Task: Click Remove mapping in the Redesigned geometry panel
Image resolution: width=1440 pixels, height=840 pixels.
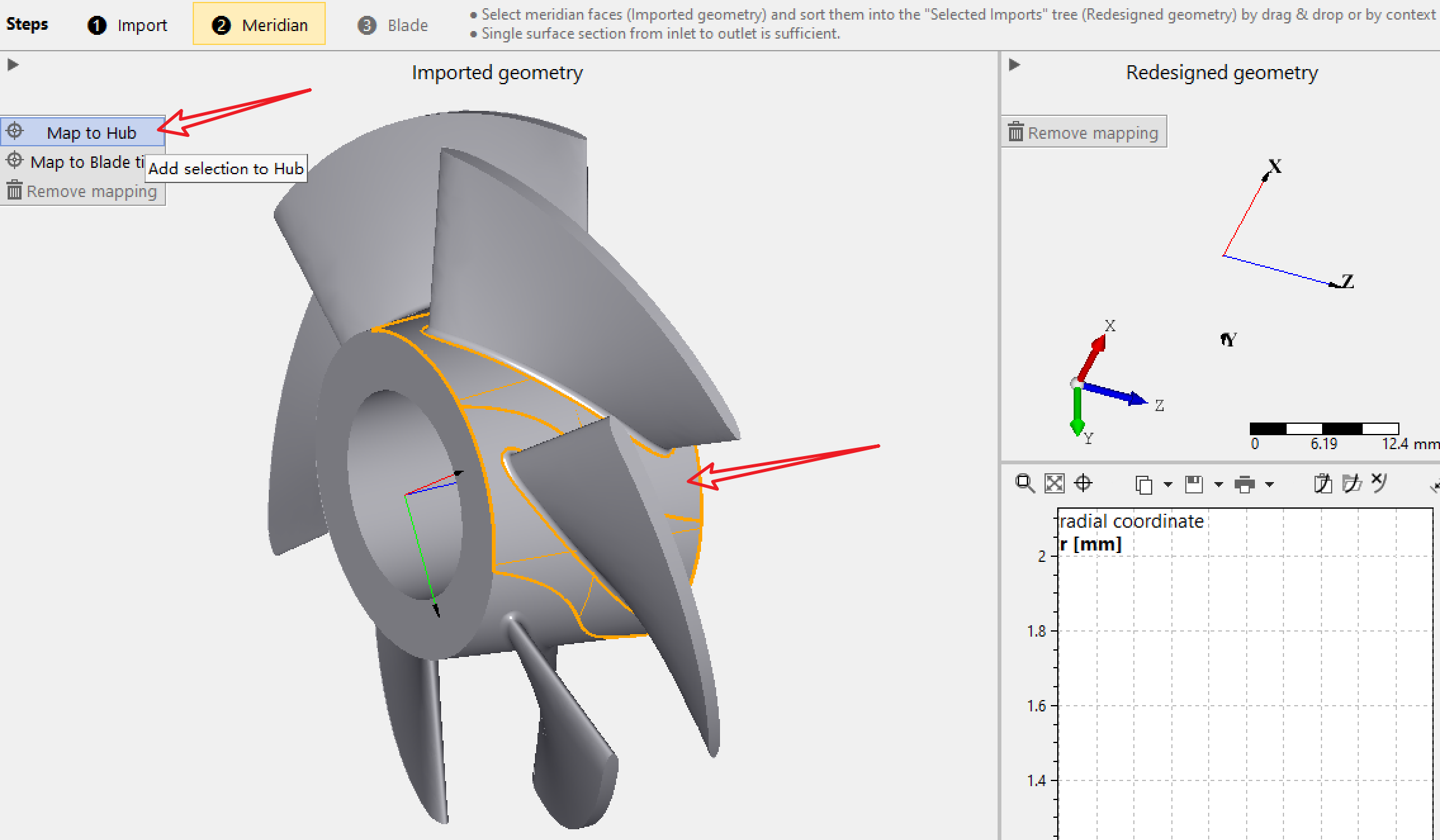Action: point(1084,132)
